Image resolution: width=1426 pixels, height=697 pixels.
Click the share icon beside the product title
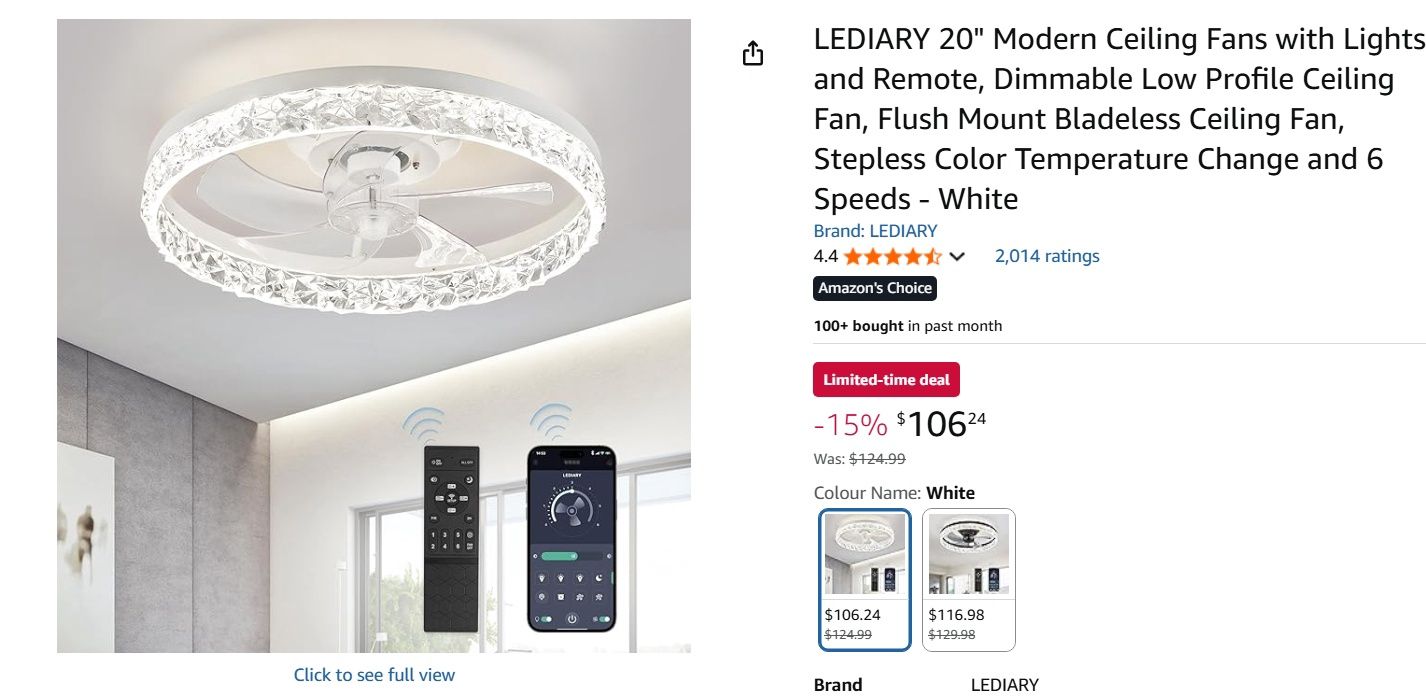[753, 53]
